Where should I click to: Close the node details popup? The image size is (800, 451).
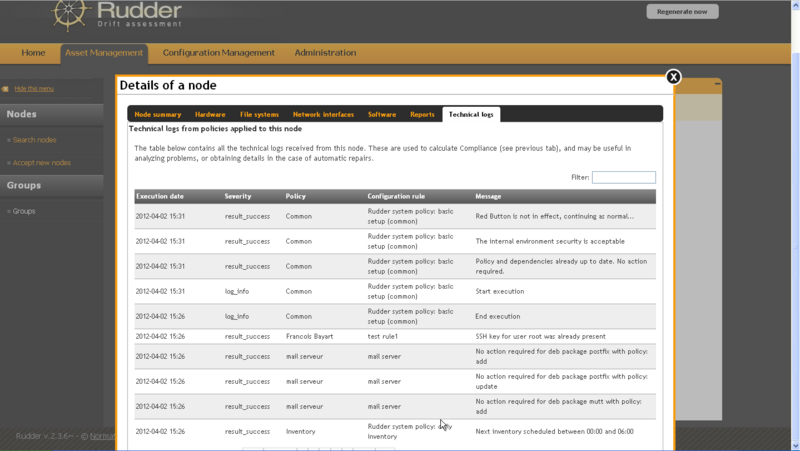pos(673,77)
